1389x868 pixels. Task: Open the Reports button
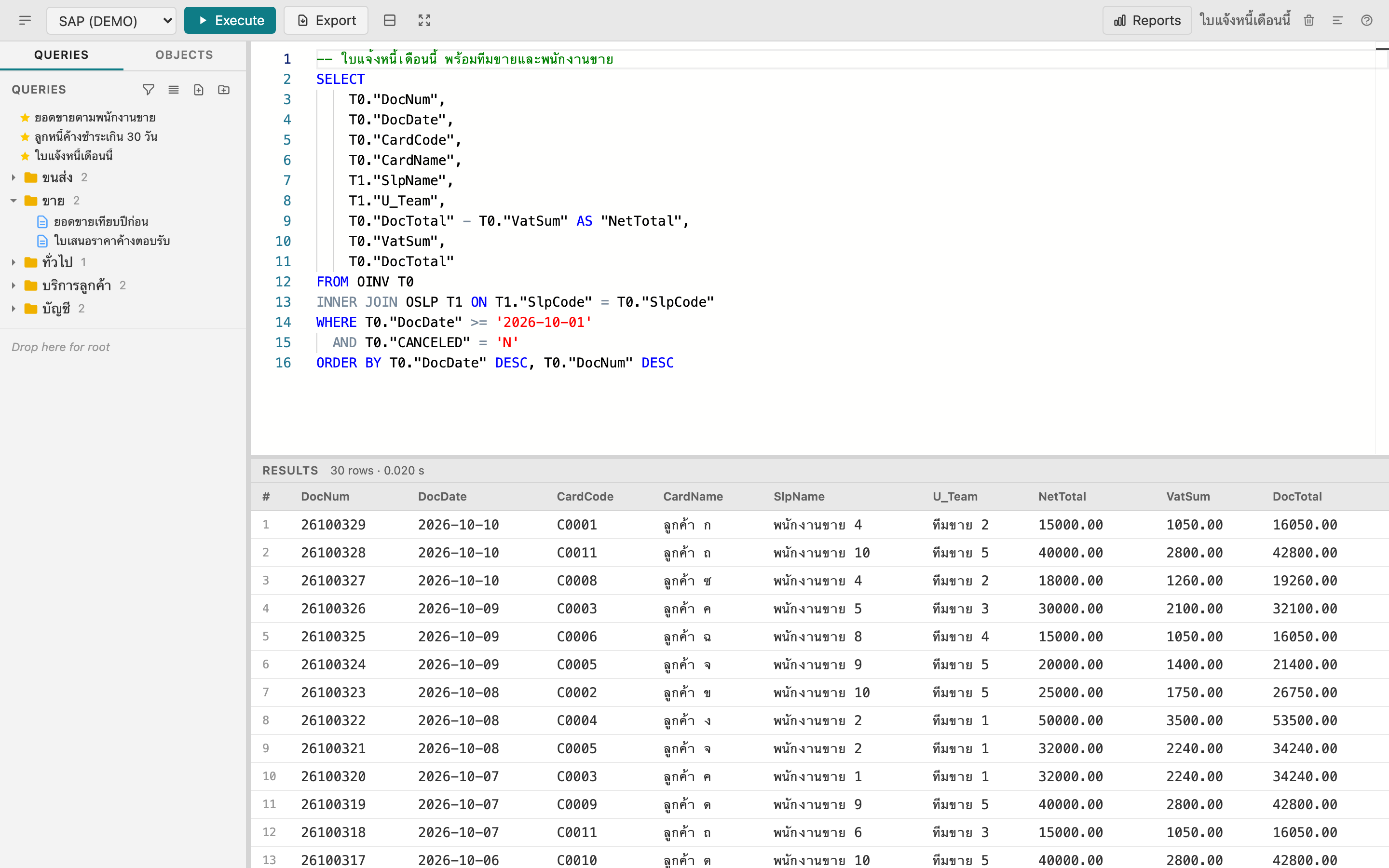click(x=1147, y=21)
